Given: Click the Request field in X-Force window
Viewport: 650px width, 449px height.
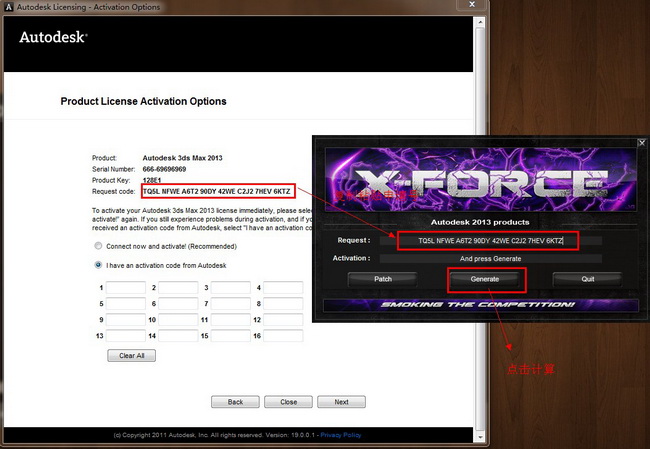Looking at the screenshot, I should (x=490, y=241).
